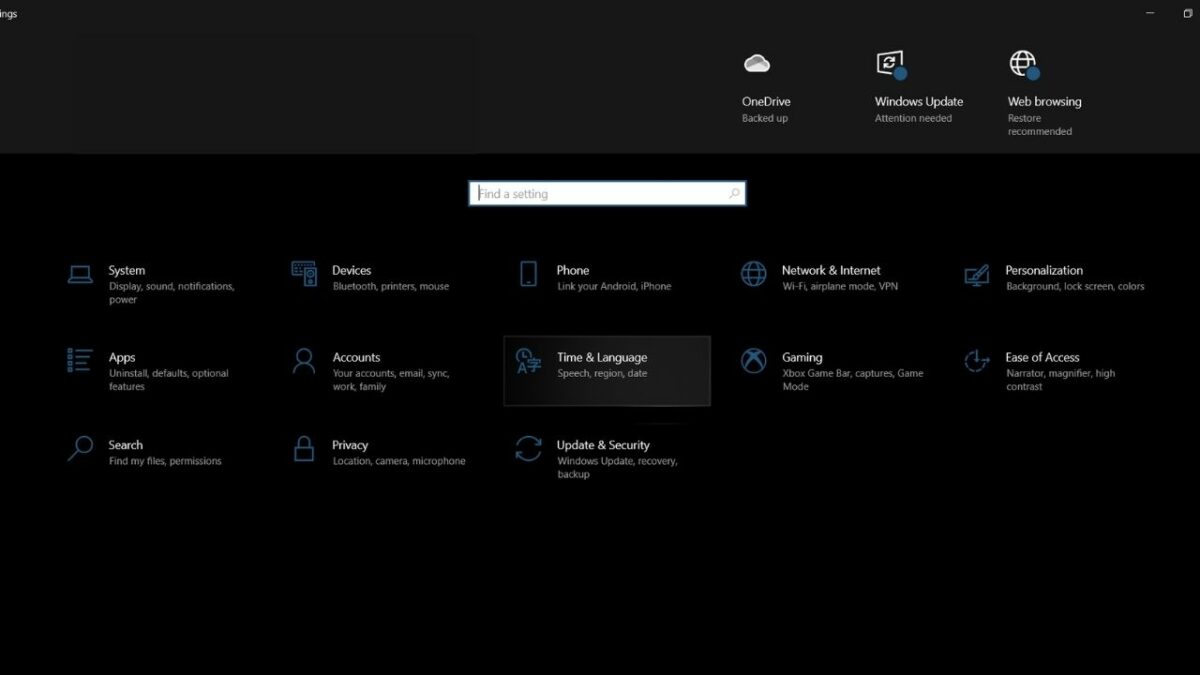The height and width of the screenshot is (675, 1200).
Task: Click inside the Find a setting box
Action: tap(600, 194)
